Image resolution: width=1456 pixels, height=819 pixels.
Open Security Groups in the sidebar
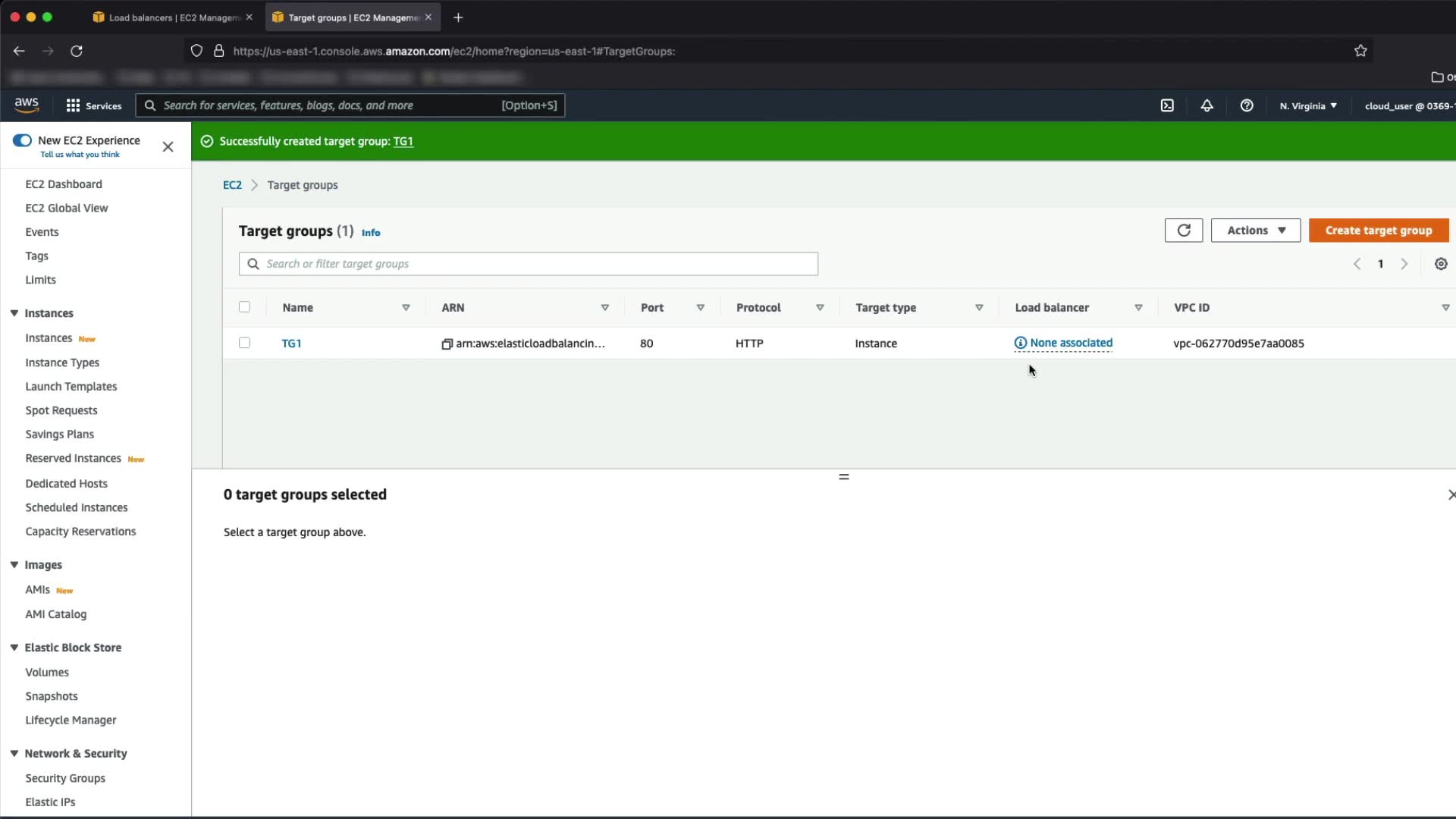coord(65,778)
